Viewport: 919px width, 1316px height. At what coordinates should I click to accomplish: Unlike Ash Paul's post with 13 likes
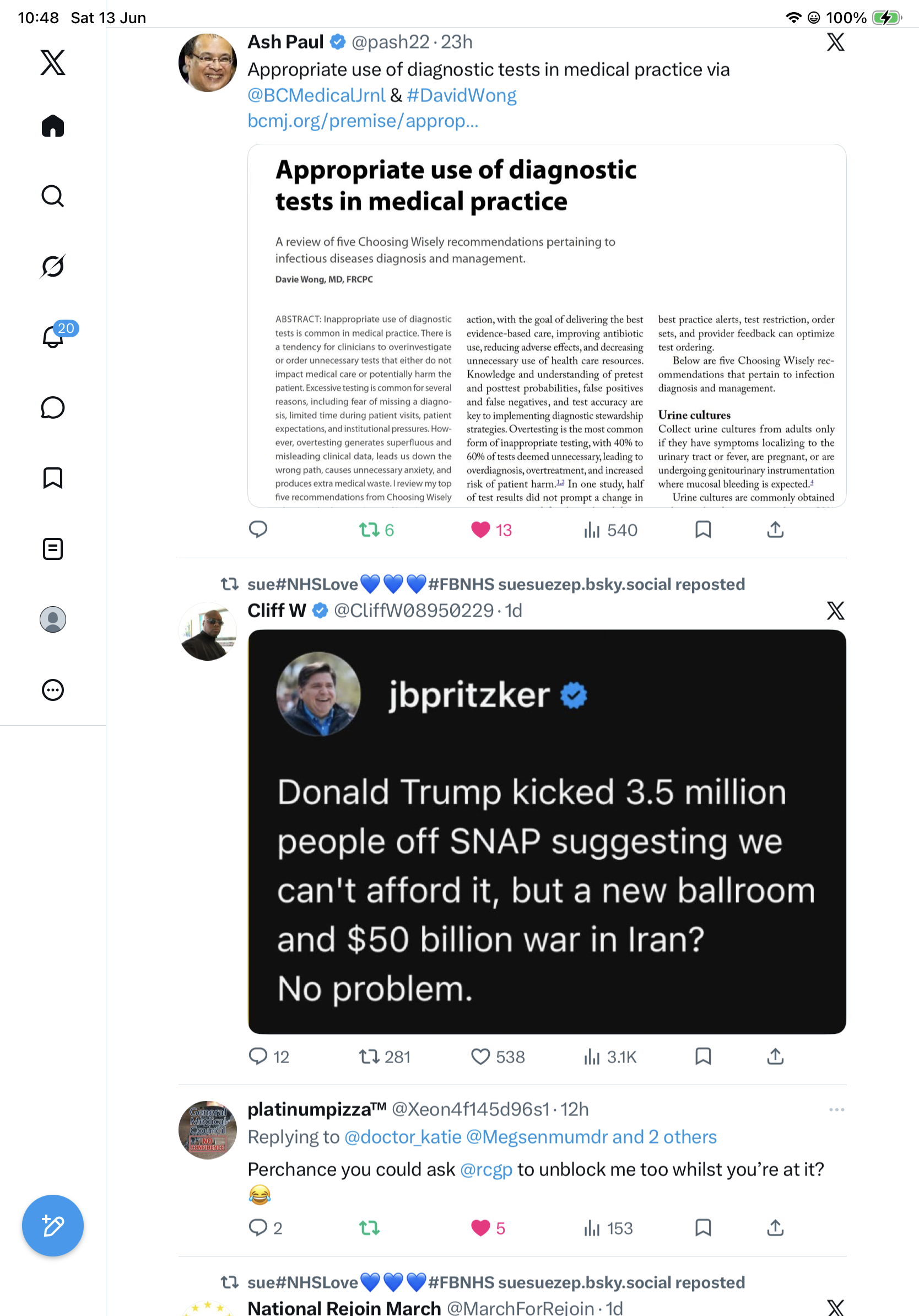pyautogui.click(x=491, y=530)
